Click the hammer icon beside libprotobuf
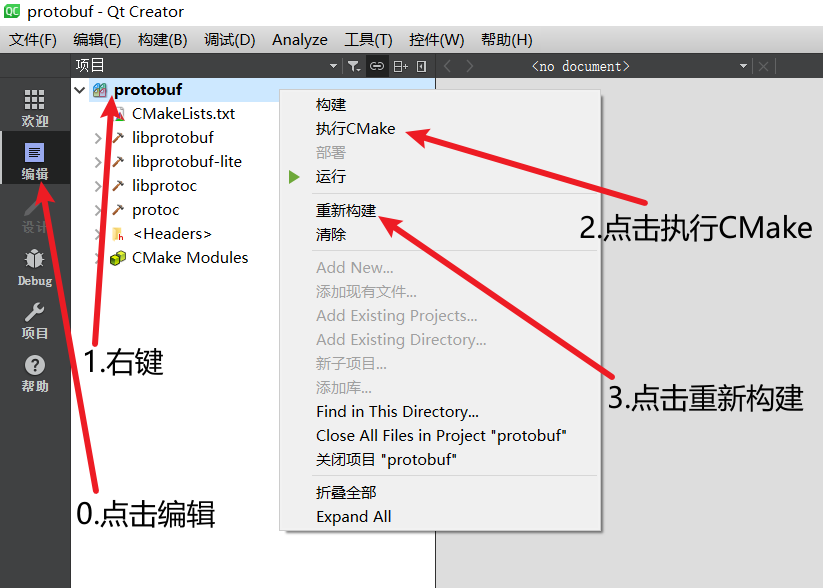823x588 pixels. coord(118,138)
